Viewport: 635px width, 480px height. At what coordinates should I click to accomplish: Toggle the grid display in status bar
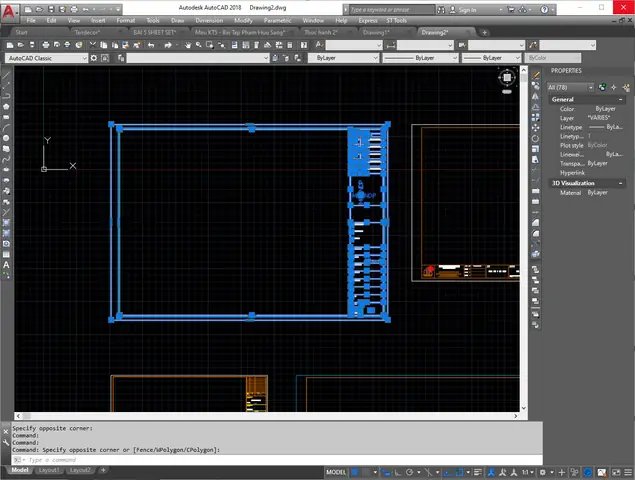(x=355, y=472)
